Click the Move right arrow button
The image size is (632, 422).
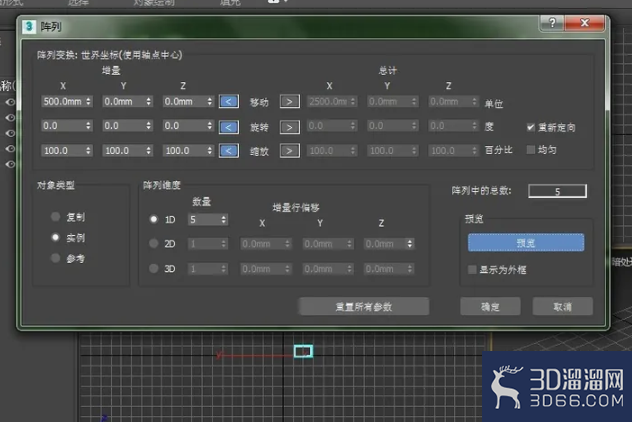click(289, 102)
